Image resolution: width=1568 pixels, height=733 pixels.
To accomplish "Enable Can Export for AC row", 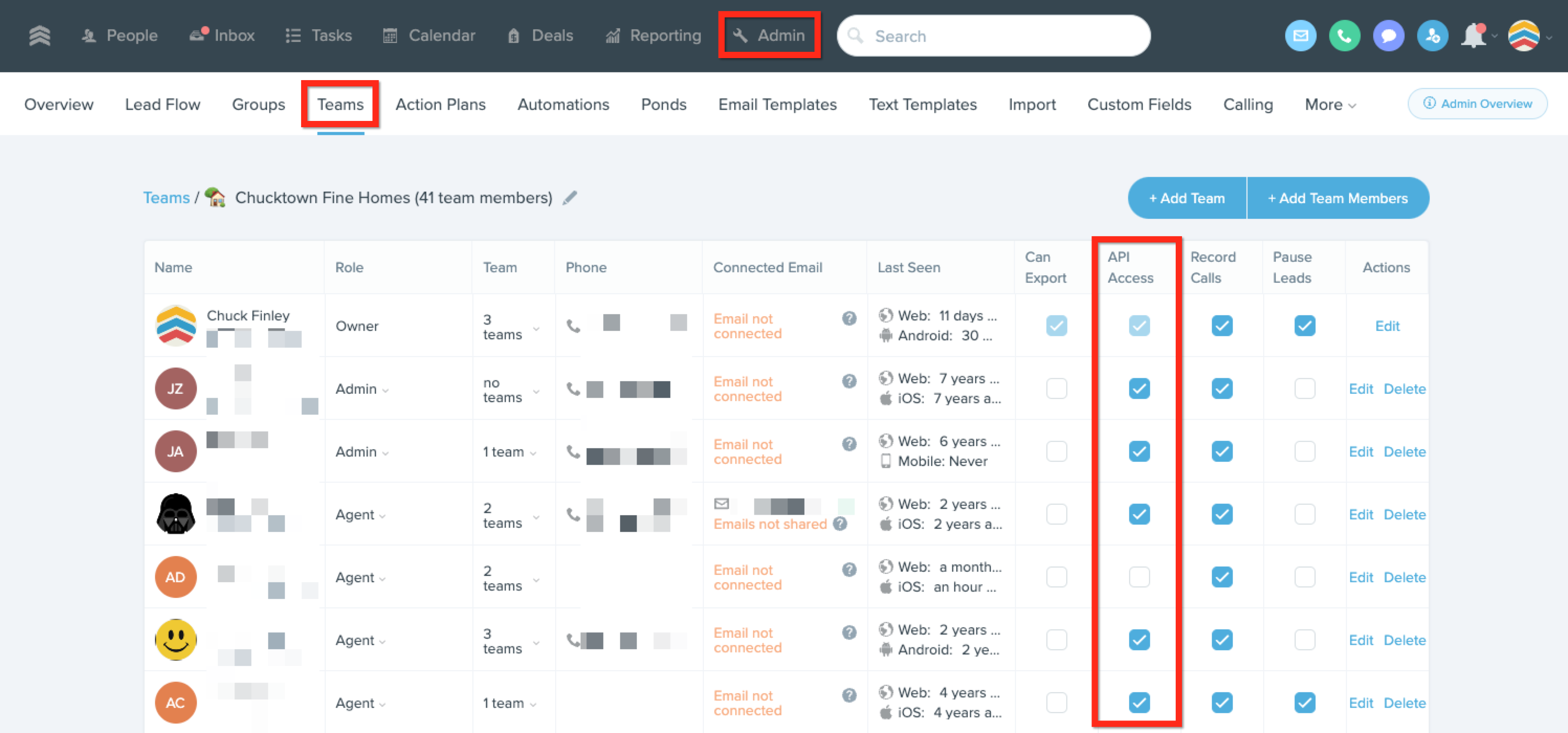I will [x=1056, y=703].
